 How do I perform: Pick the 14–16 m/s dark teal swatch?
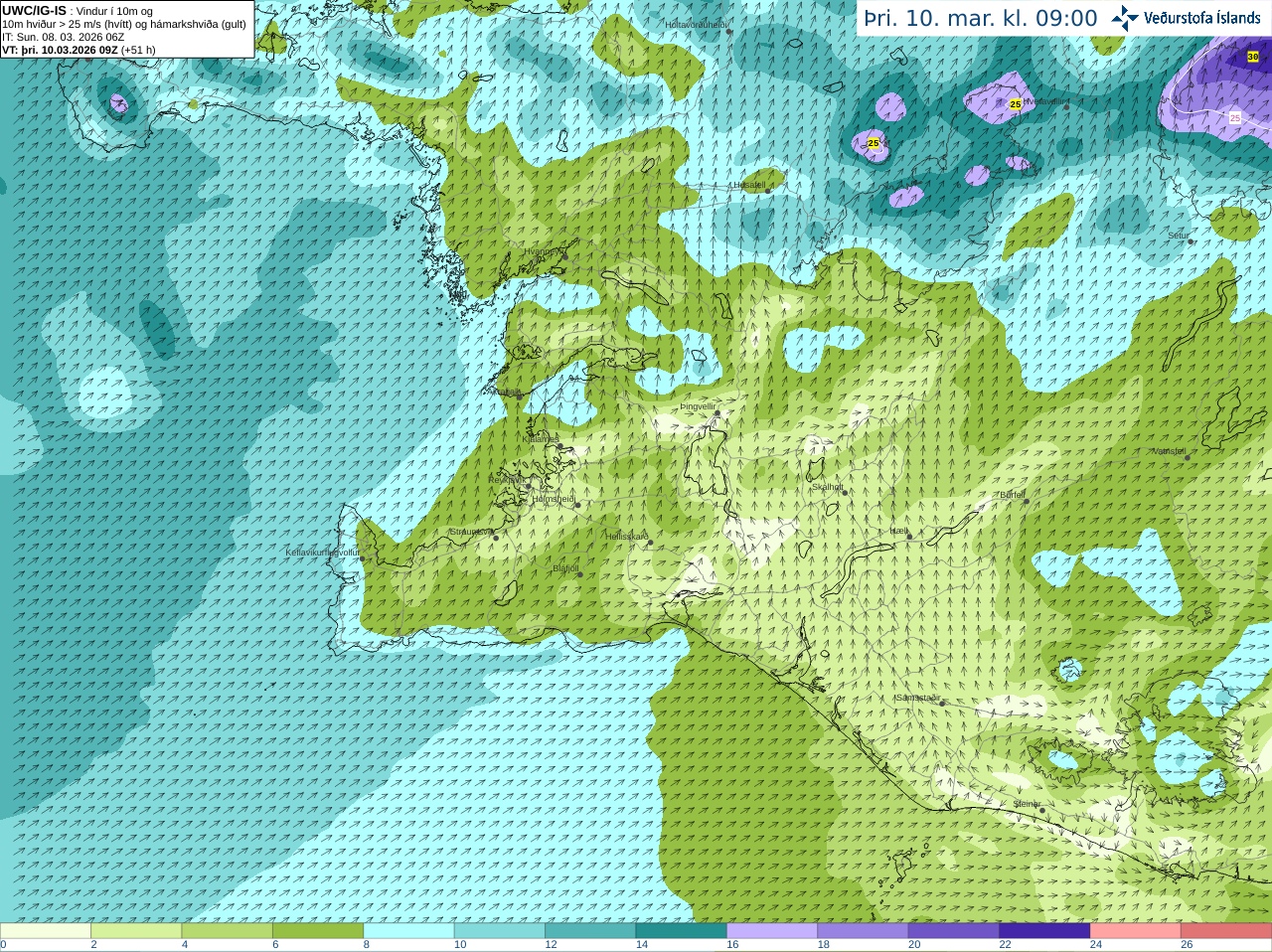coord(681,931)
